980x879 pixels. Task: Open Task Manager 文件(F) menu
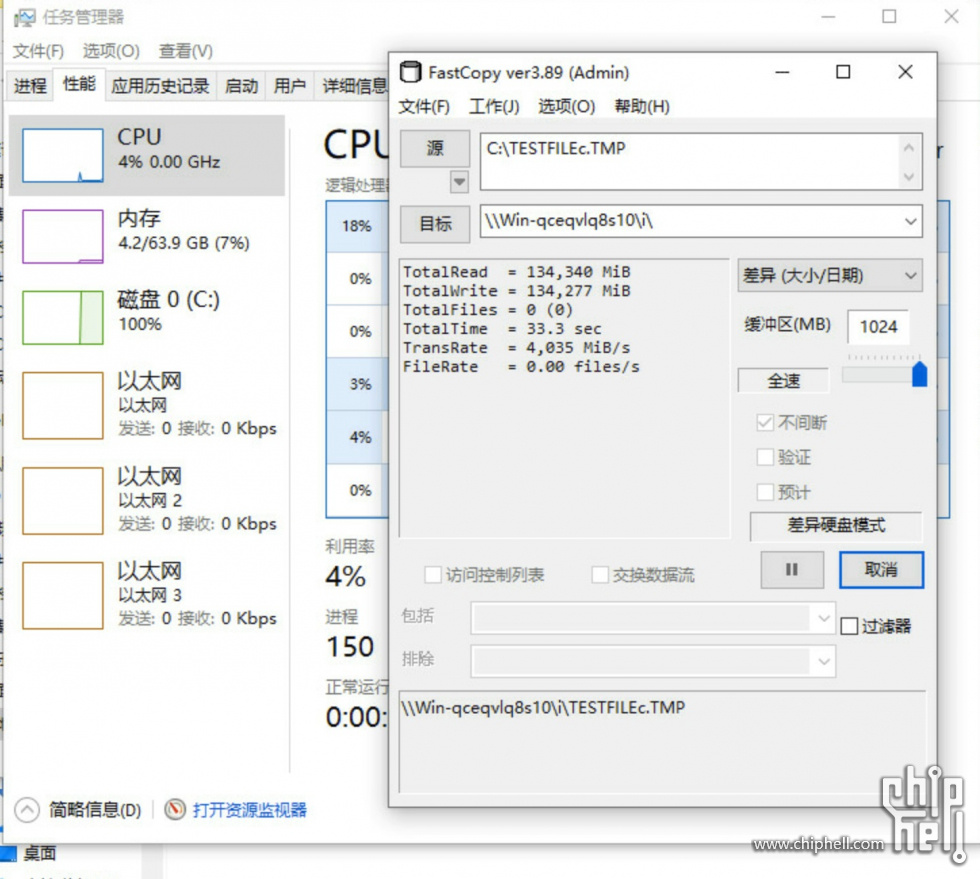[38, 51]
